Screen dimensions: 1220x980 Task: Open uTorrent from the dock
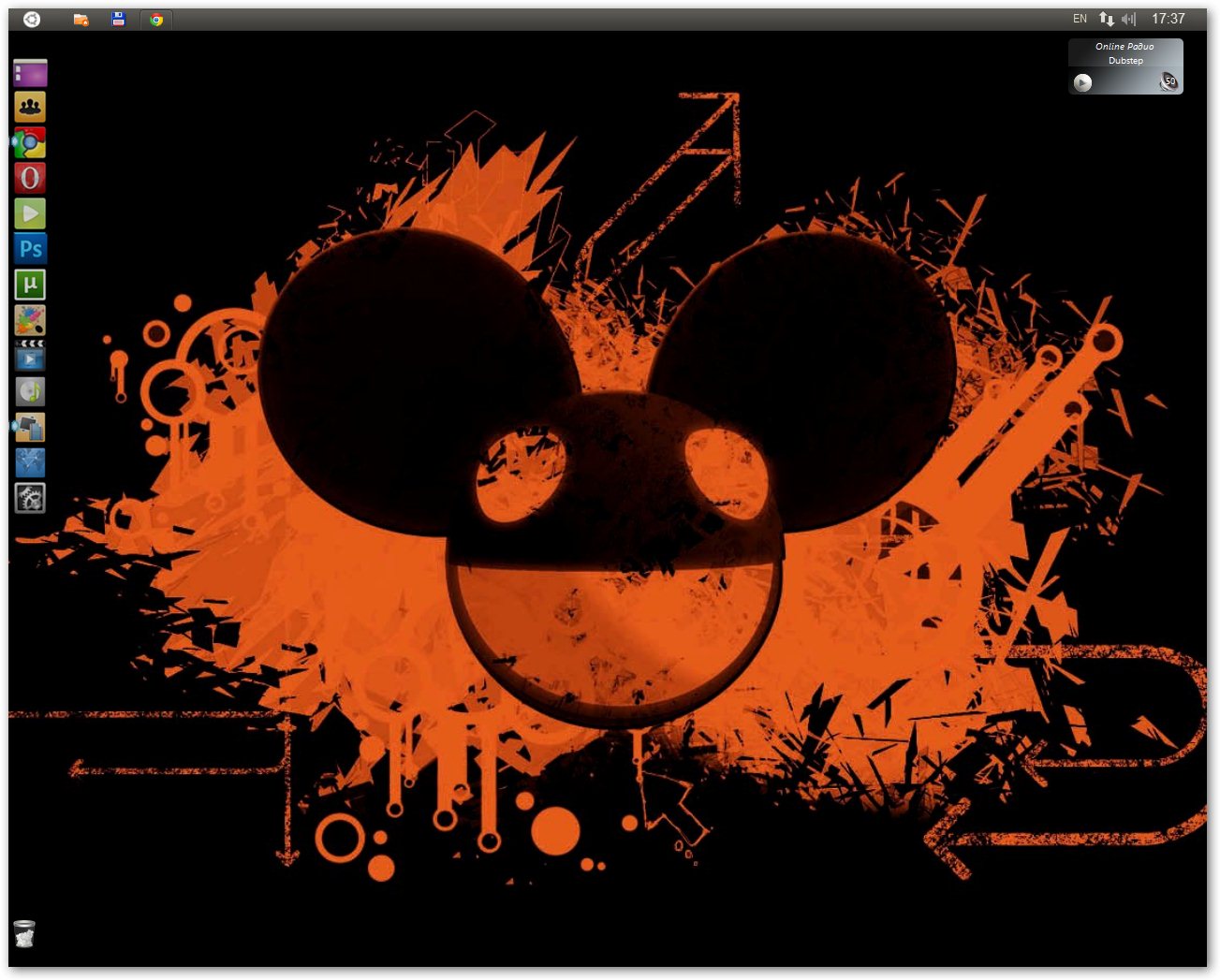pos(30,284)
